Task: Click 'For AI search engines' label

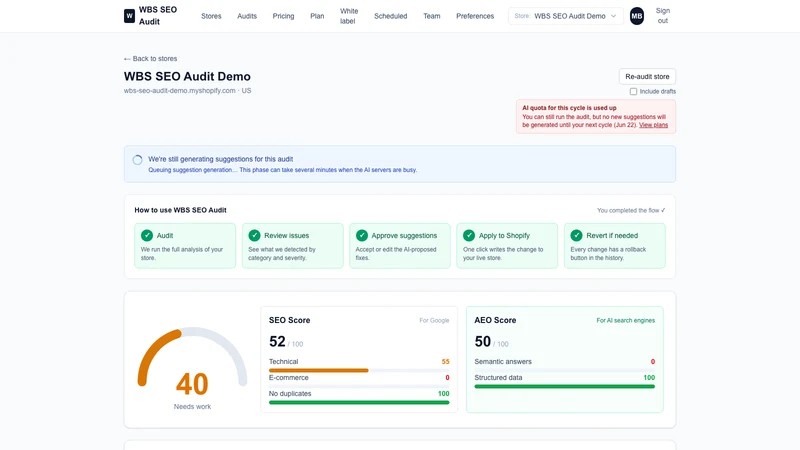Action: (626, 320)
